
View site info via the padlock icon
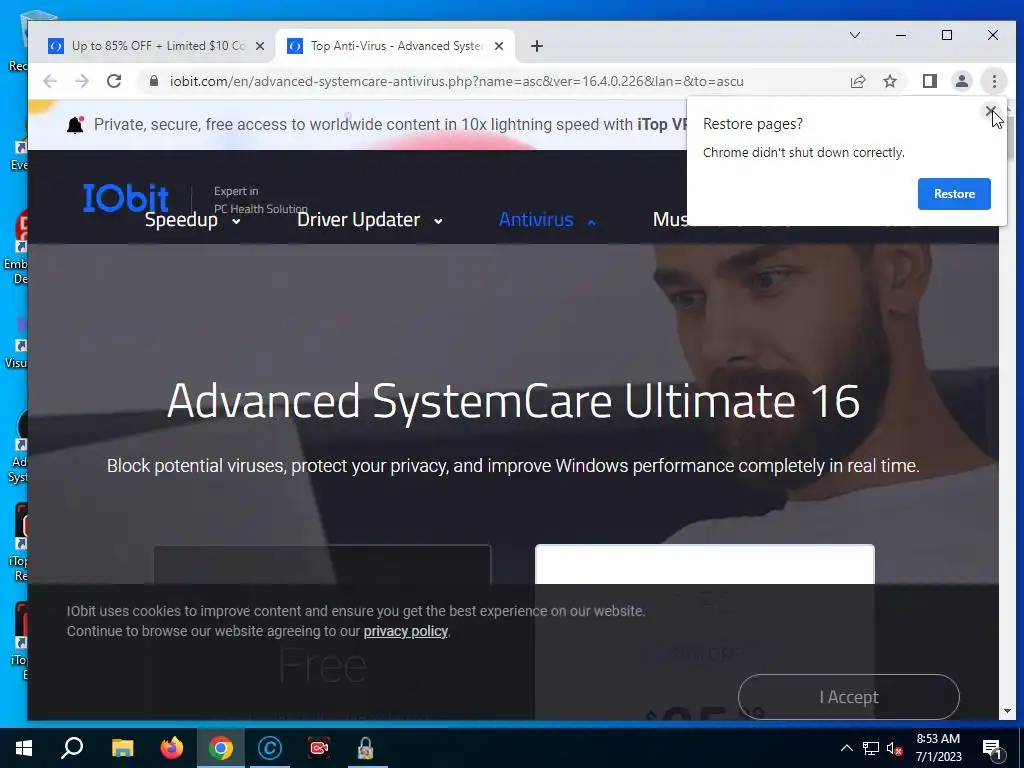(x=154, y=81)
